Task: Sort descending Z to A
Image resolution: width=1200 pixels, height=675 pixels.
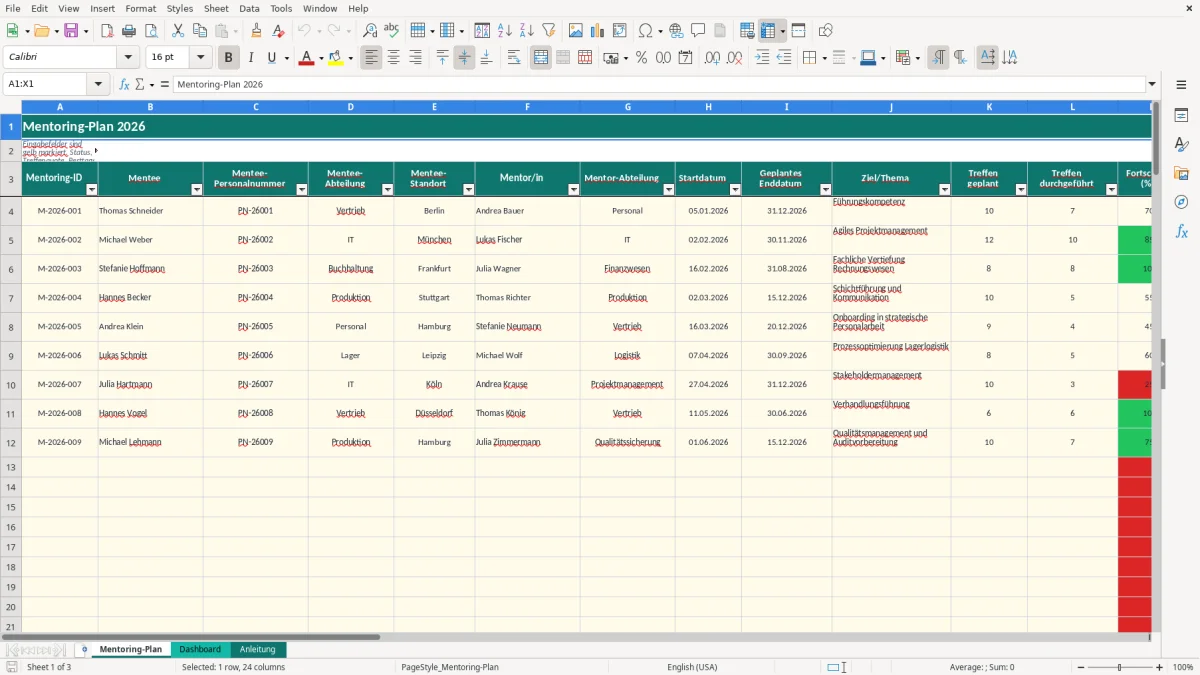Action: 526,31
